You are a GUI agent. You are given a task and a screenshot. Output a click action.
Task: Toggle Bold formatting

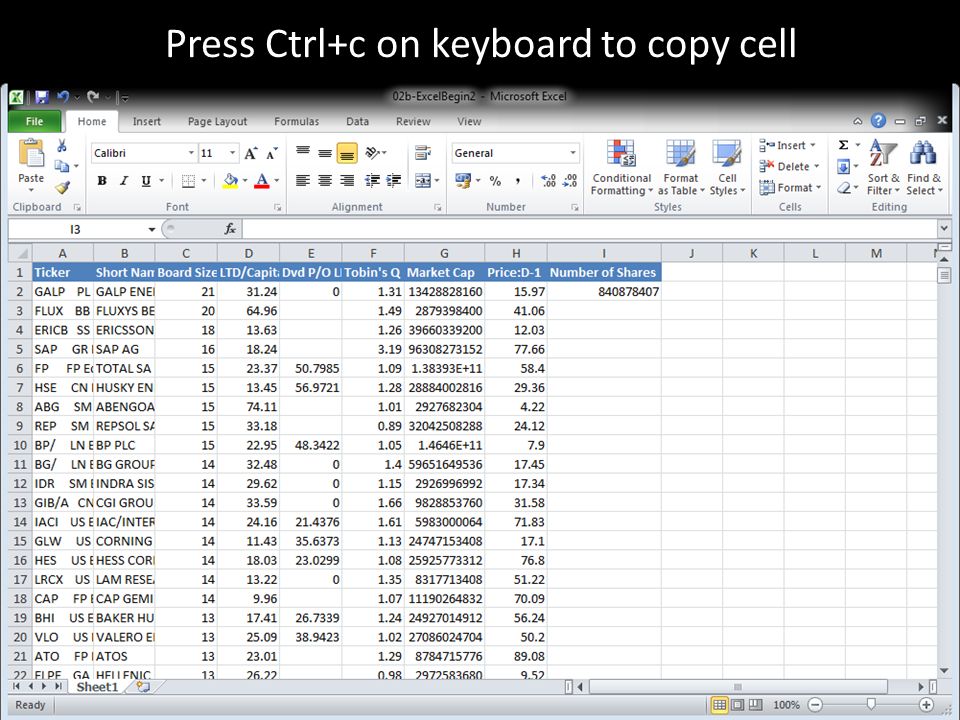click(x=102, y=181)
